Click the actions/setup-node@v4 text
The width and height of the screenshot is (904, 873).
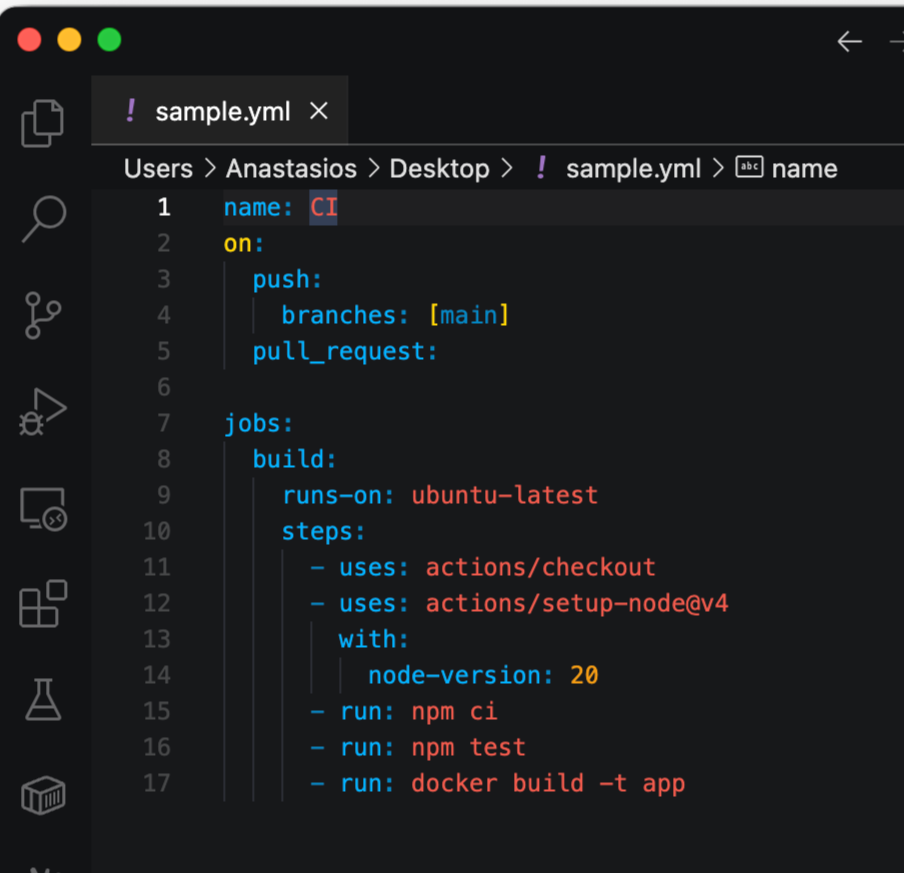577,603
